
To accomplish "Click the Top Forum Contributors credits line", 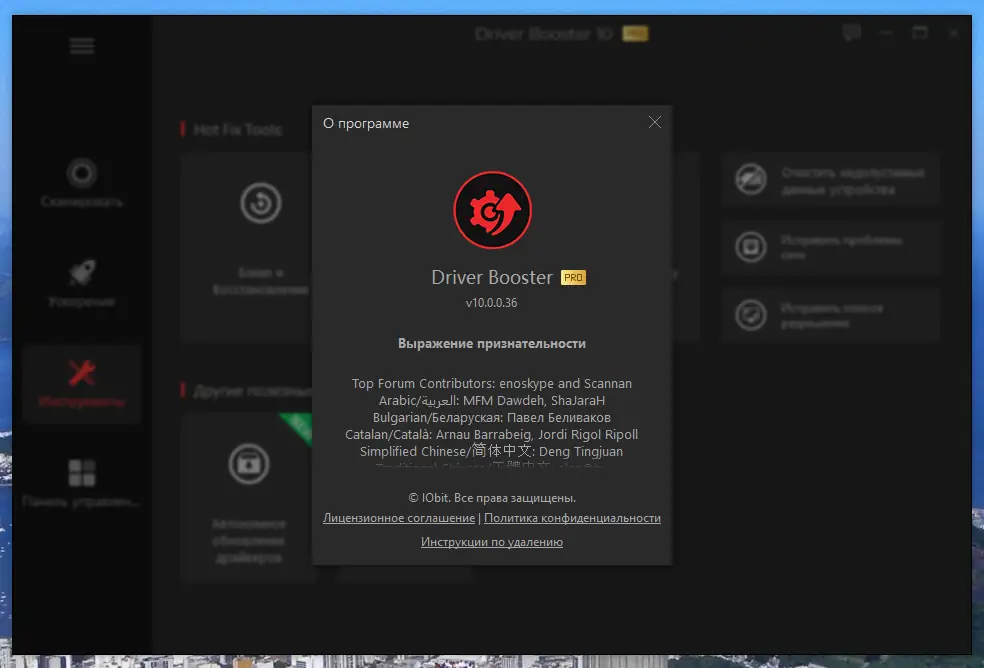I will click(x=492, y=384).
